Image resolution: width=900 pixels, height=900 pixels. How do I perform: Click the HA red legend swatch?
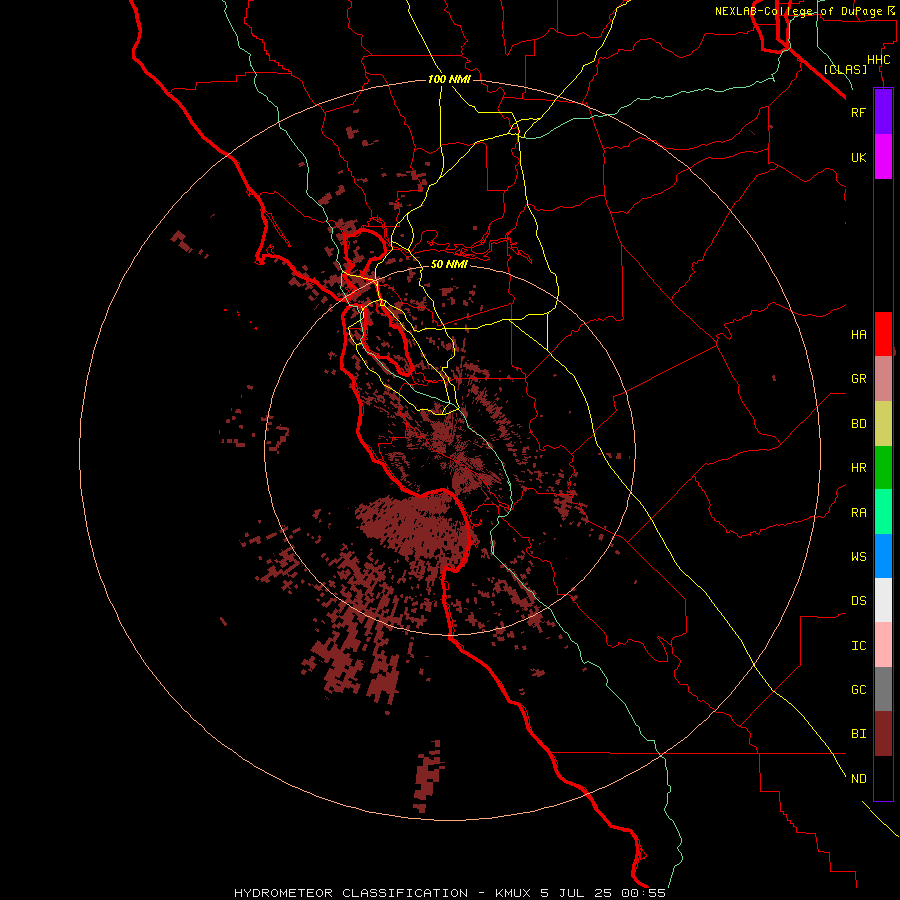[883, 334]
